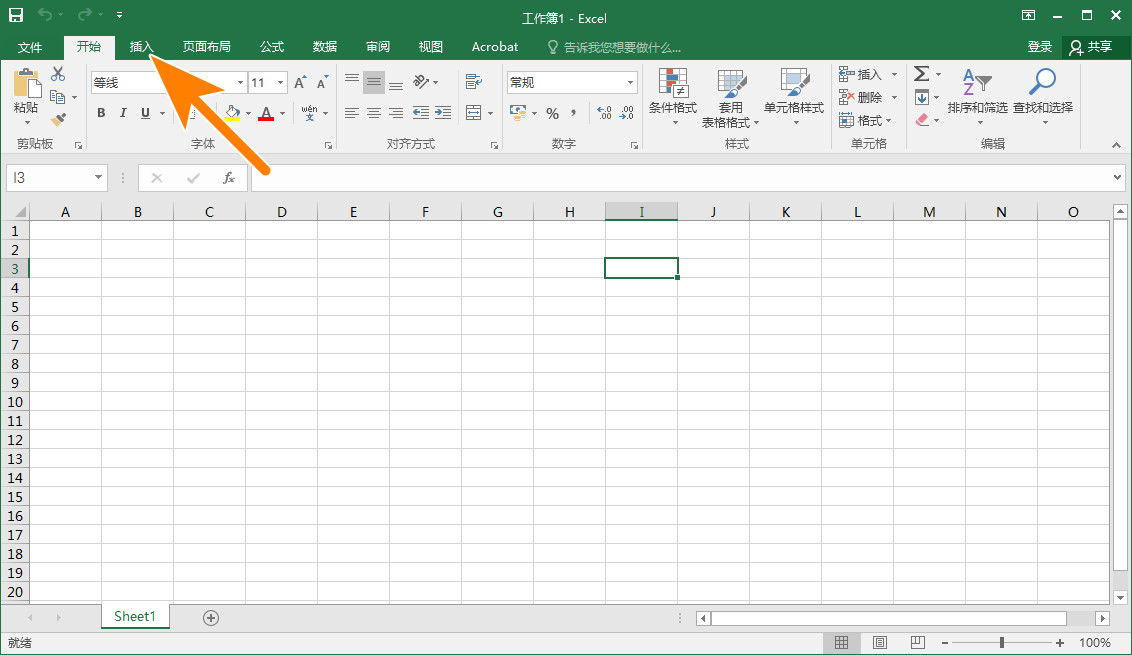Switch to the 审阅 tab
1132x655 pixels.
pyautogui.click(x=378, y=47)
